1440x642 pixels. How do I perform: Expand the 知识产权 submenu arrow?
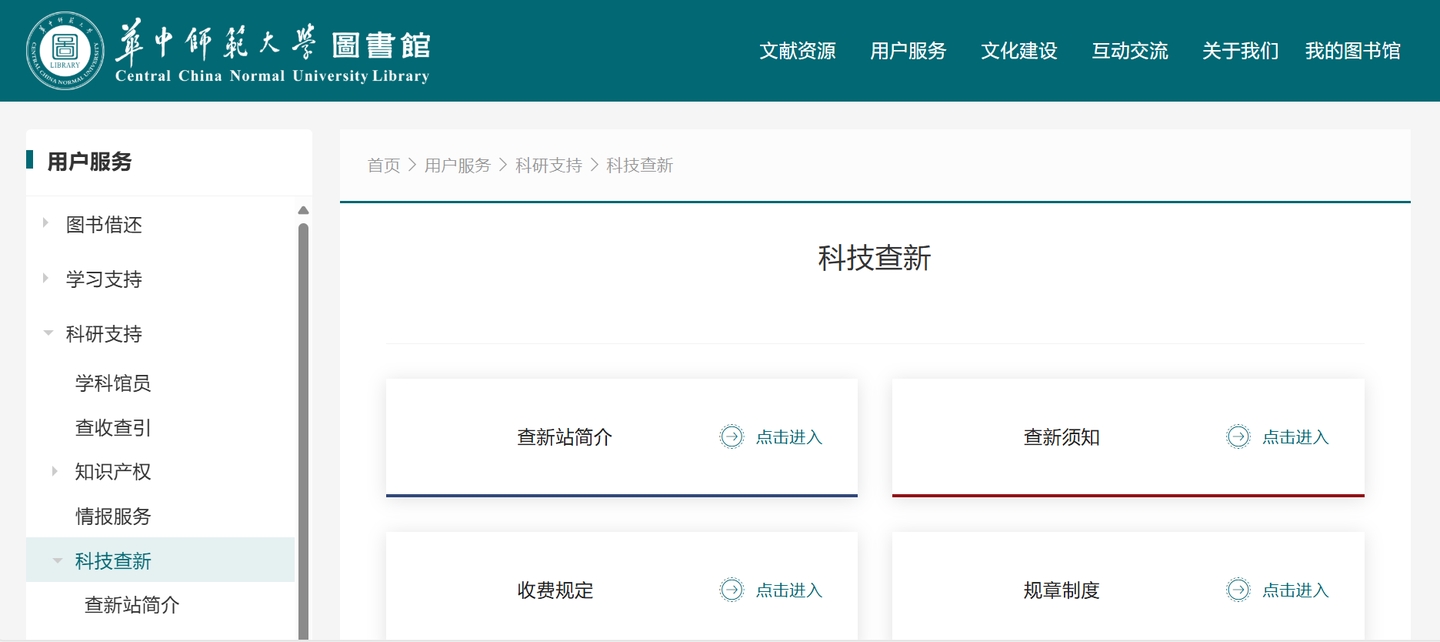(x=56, y=471)
